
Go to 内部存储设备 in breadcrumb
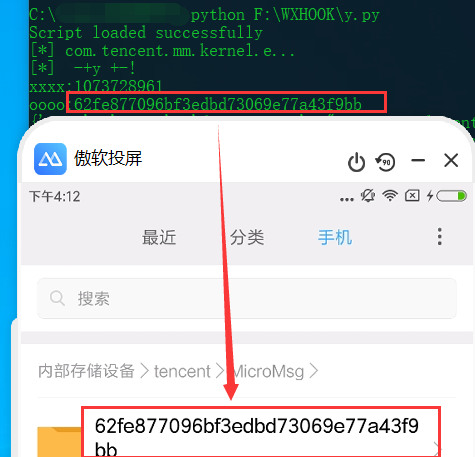point(86,371)
